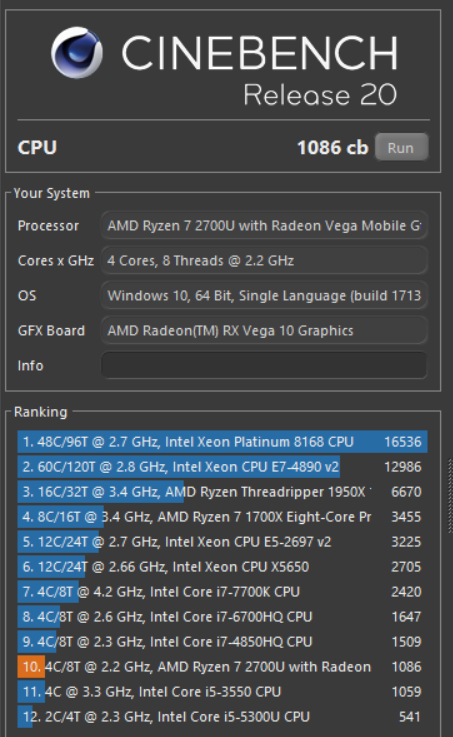Select the Xeon CPU X5650 ranking row
Screen dimensions: 453x737
(x=222, y=566)
